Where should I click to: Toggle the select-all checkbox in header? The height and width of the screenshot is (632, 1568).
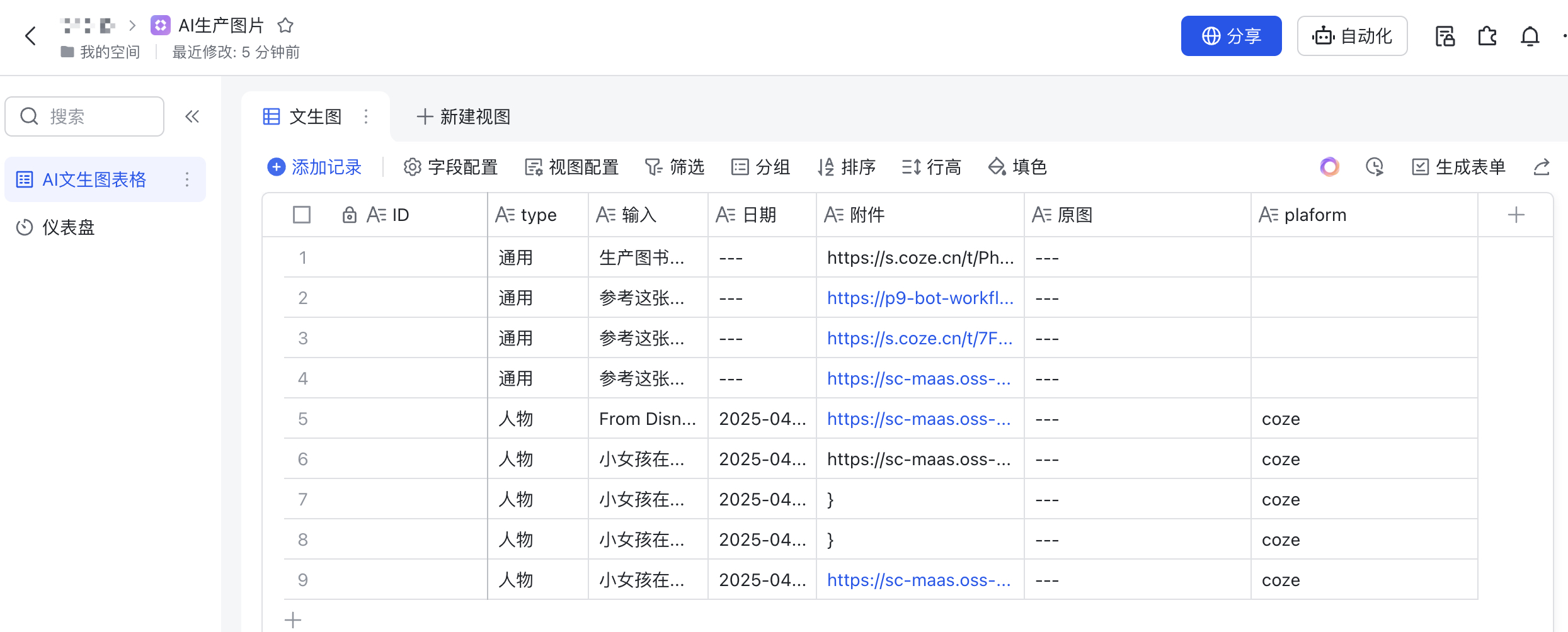[302, 215]
